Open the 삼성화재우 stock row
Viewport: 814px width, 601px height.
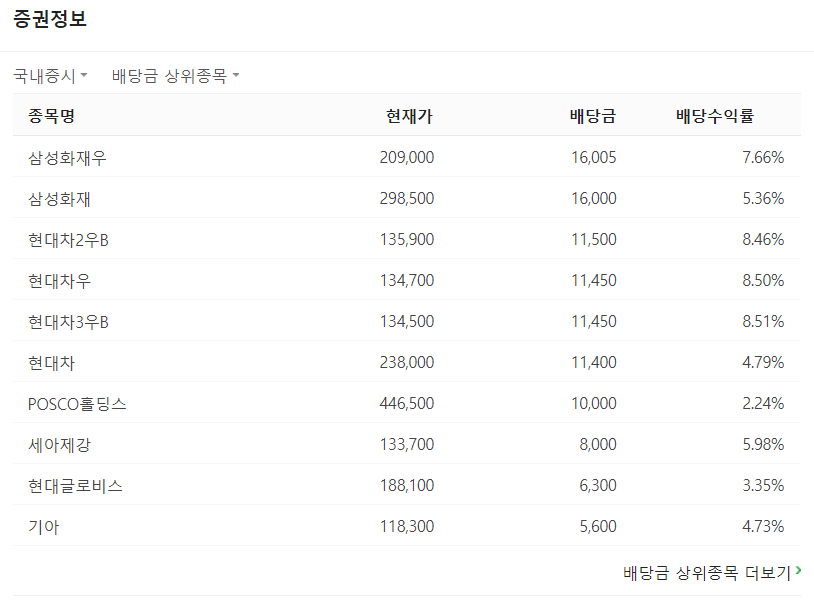tap(406, 157)
